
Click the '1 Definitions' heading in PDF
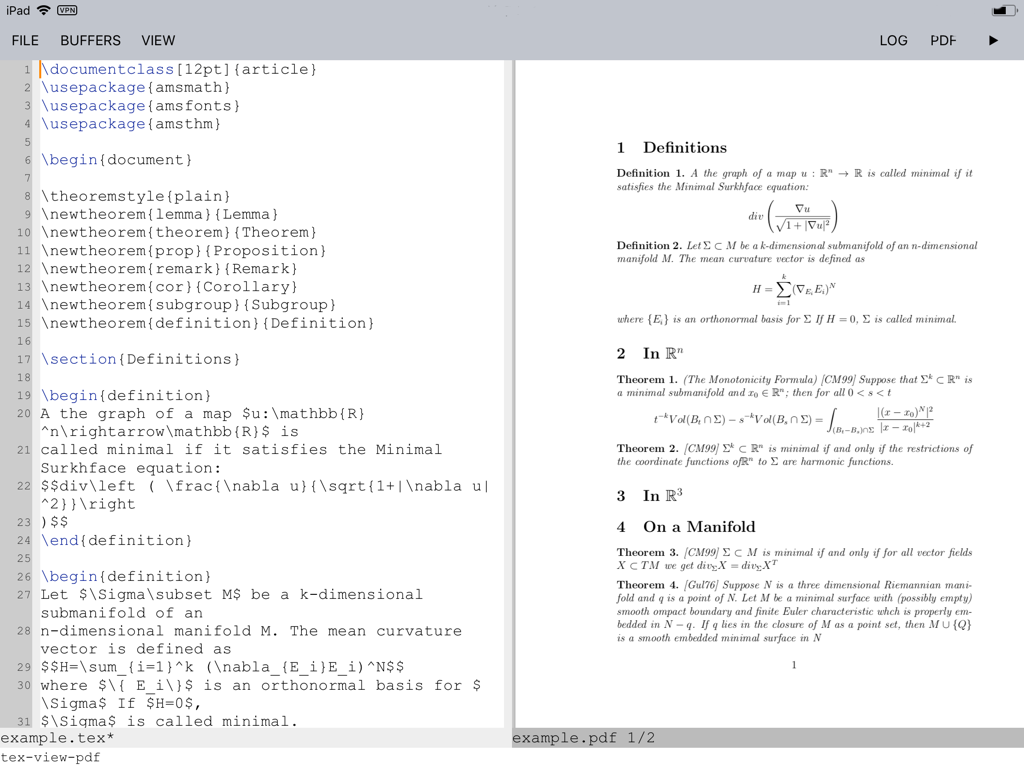pos(671,148)
